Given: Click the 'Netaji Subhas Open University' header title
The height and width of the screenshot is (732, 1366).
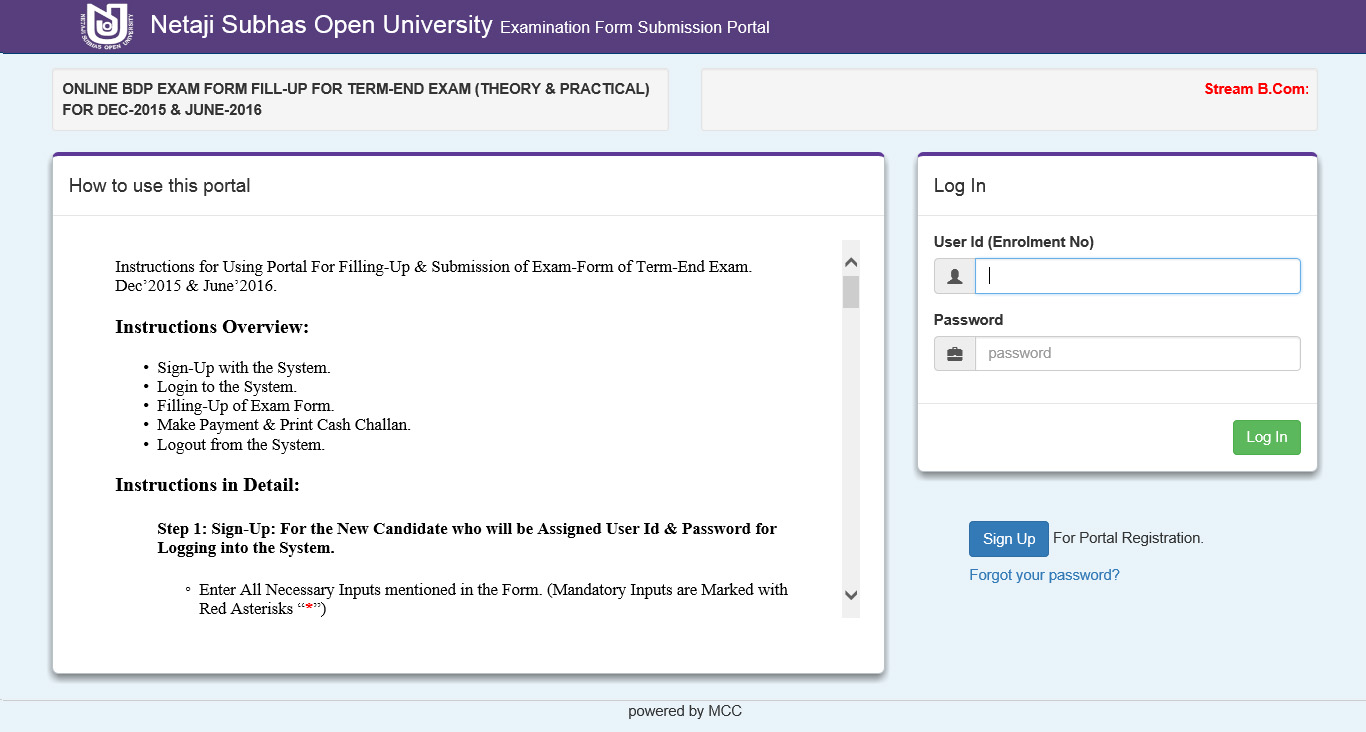Looking at the screenshot, I should (321, 25).
